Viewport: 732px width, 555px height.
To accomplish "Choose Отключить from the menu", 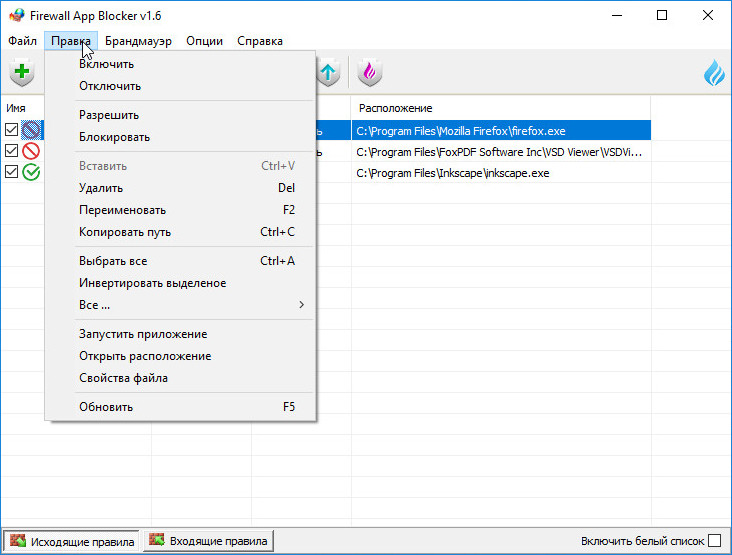I will point(181,86).
